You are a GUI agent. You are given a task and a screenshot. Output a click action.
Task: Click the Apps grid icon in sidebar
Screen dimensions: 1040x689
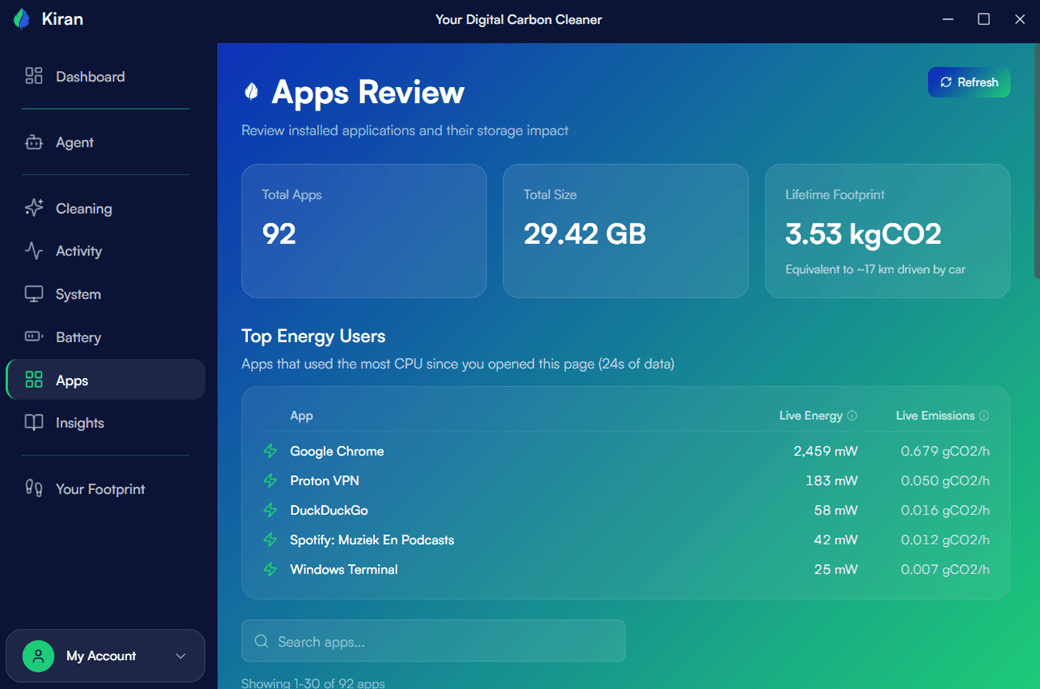point(34,379)
